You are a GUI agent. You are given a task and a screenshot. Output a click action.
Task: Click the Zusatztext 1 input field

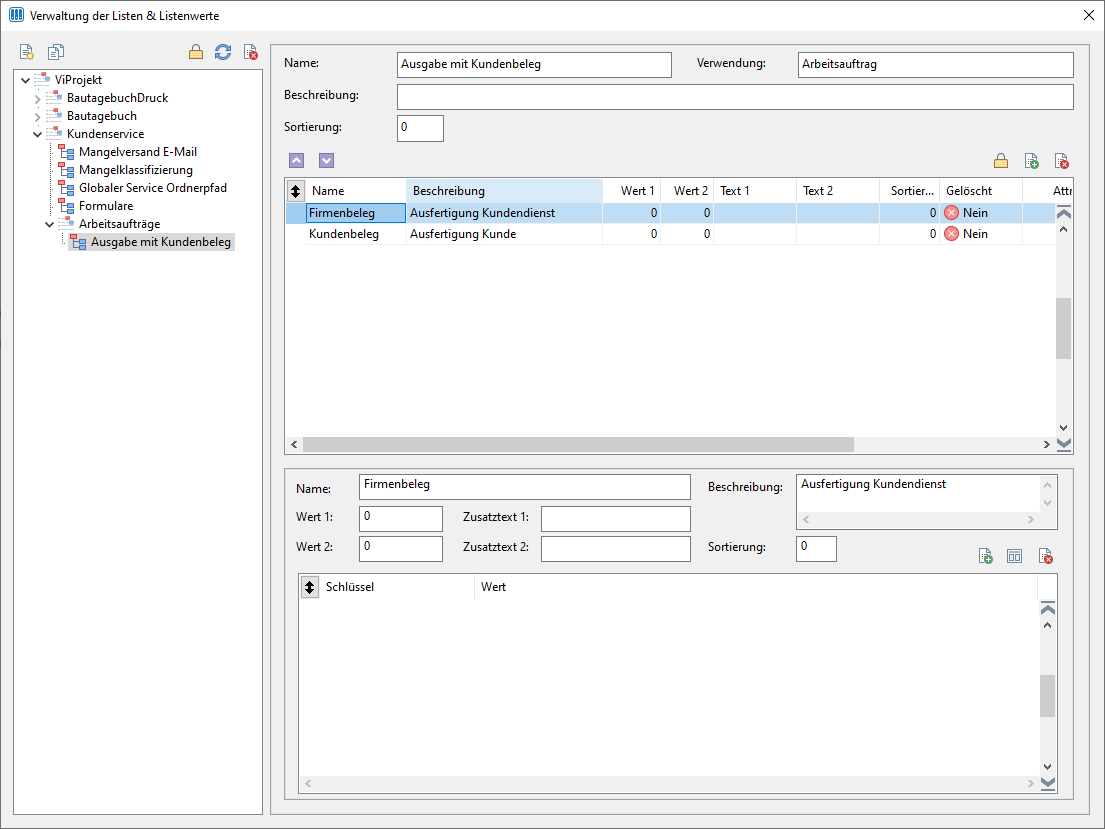[615, 518]
